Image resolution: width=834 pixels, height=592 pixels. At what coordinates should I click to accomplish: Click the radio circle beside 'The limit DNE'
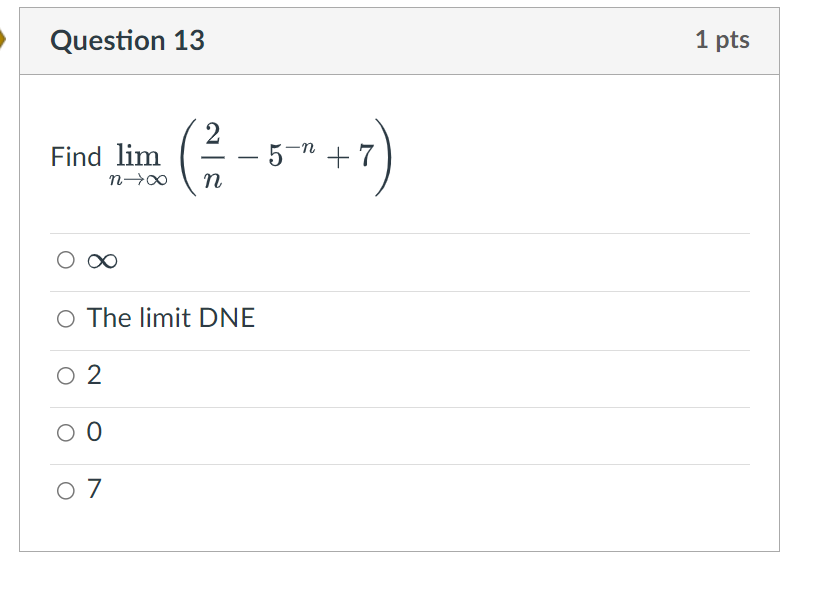(x=66, y=318)
